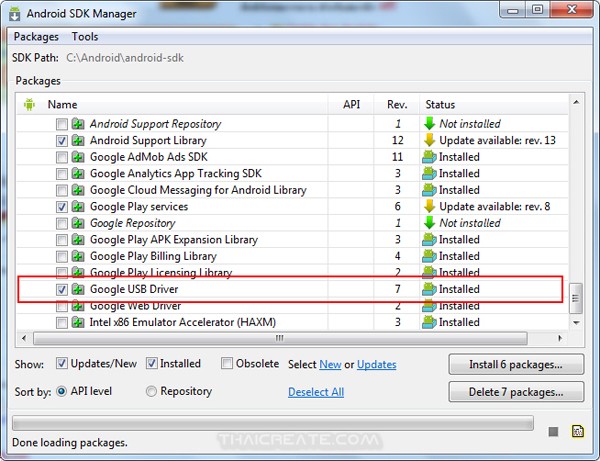
Task: Click the Android robot icon in the header
Action: click(x=29, y=104)
